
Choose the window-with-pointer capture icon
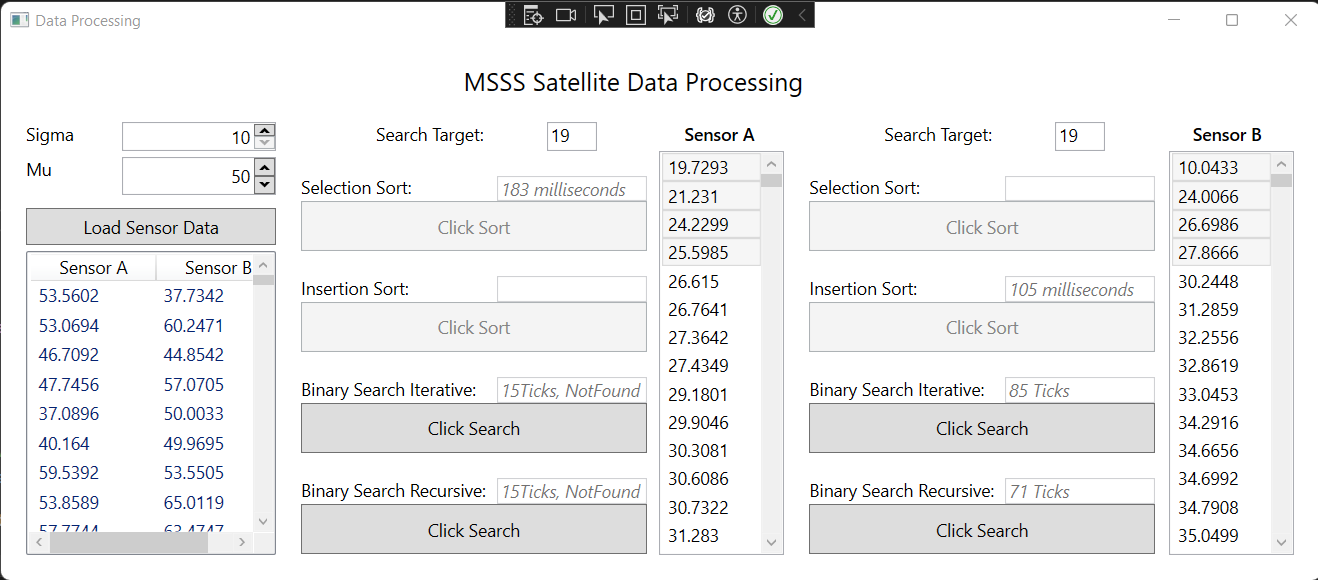[668, 15]
